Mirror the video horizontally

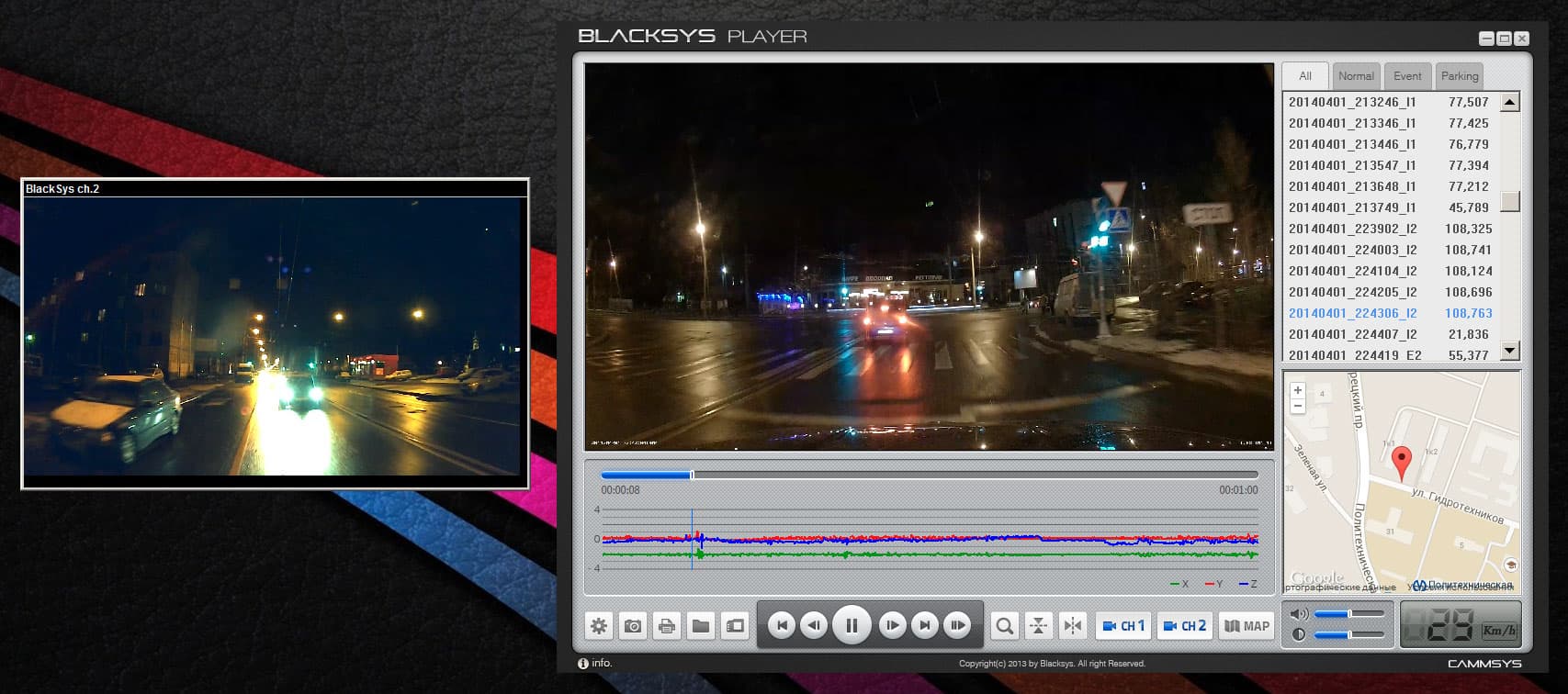click(x=1073, y=626)
